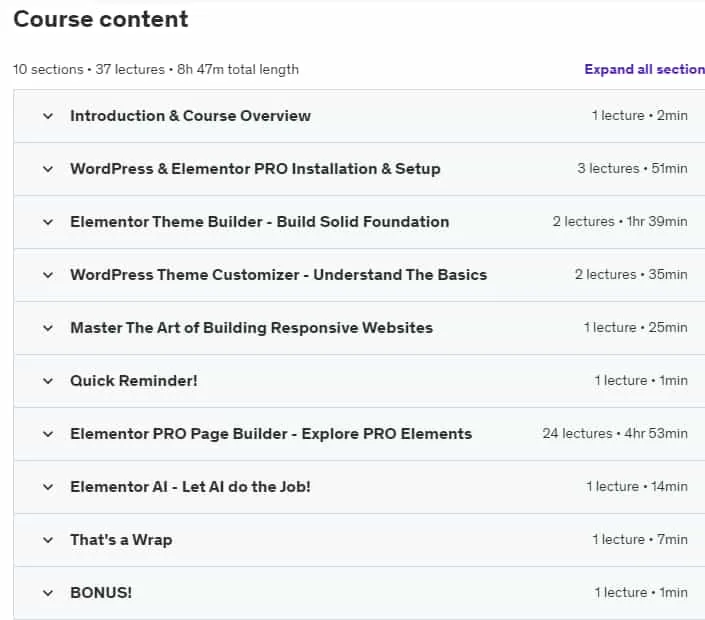Expand chevron for Master The Art section
The image size is (705, 620).
(x=48, y=328)
